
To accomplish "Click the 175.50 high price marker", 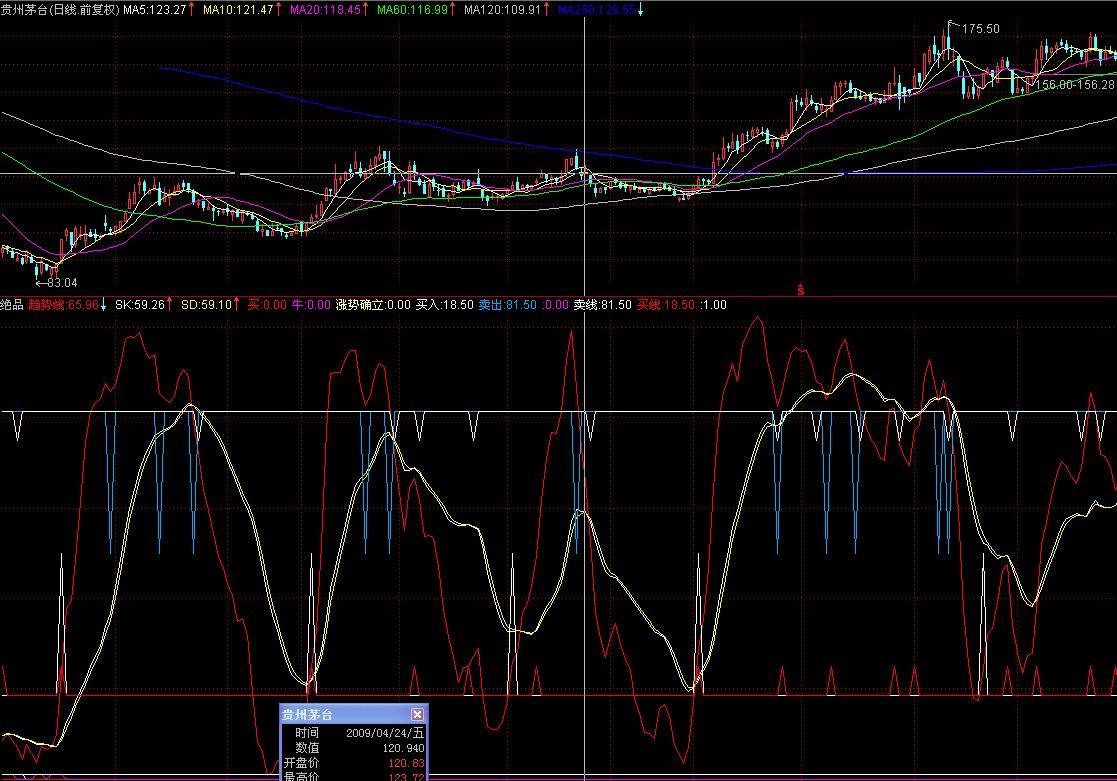I will point(980,29).
